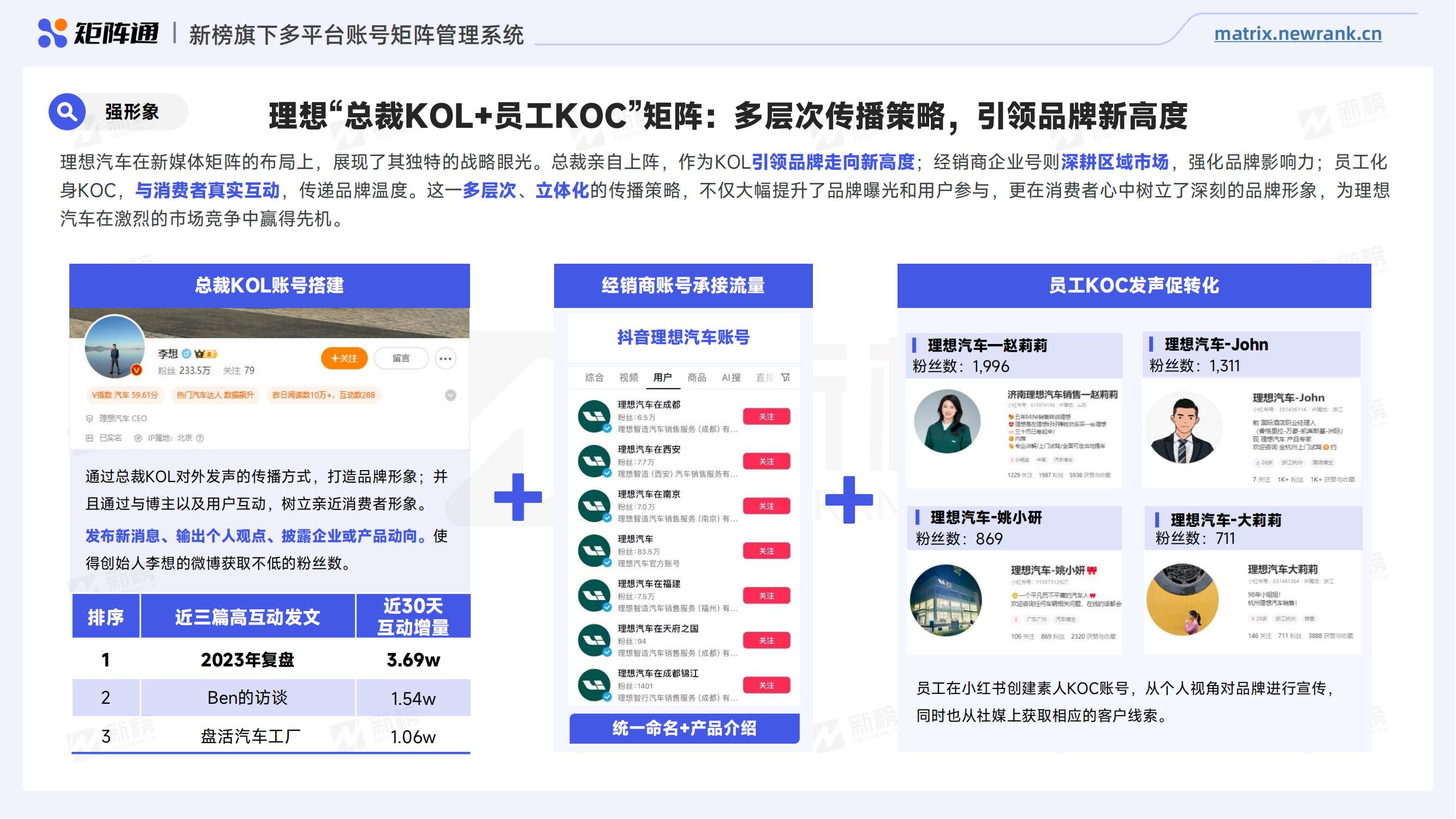Click the magnifier icon beside 强形象
The width and height of the screenshot is (1456, 819).
pos(67,112)
